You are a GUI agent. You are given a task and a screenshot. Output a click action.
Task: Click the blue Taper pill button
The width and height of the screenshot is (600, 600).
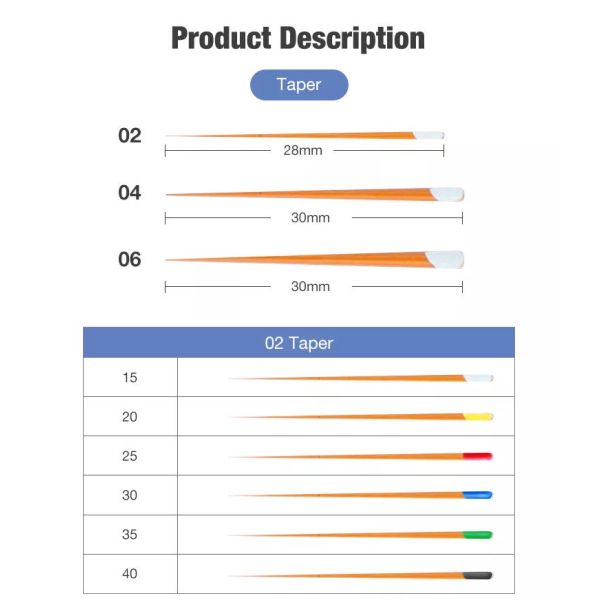299,84
